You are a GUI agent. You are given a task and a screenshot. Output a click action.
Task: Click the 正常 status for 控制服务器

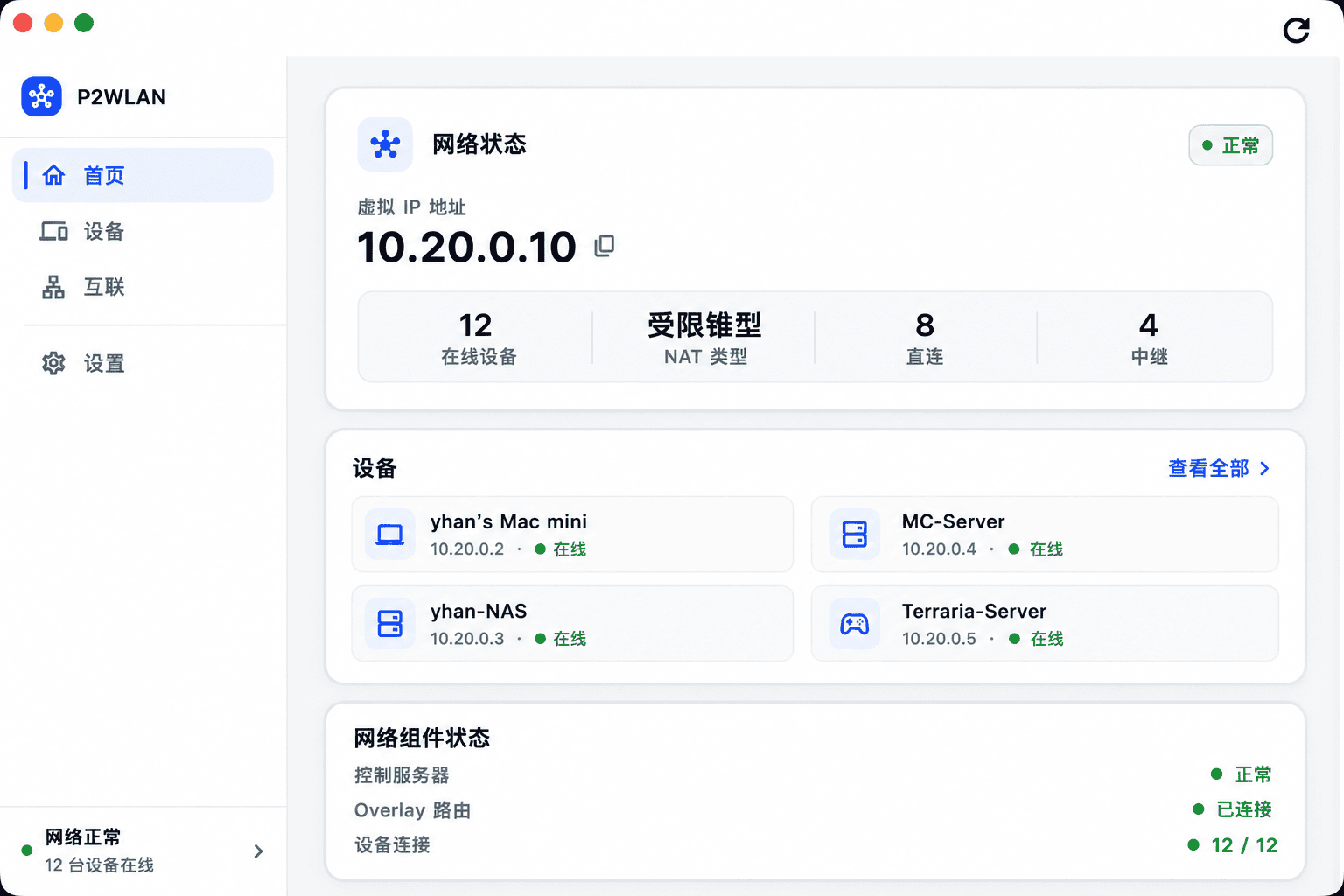click(x=1242, y=774)
